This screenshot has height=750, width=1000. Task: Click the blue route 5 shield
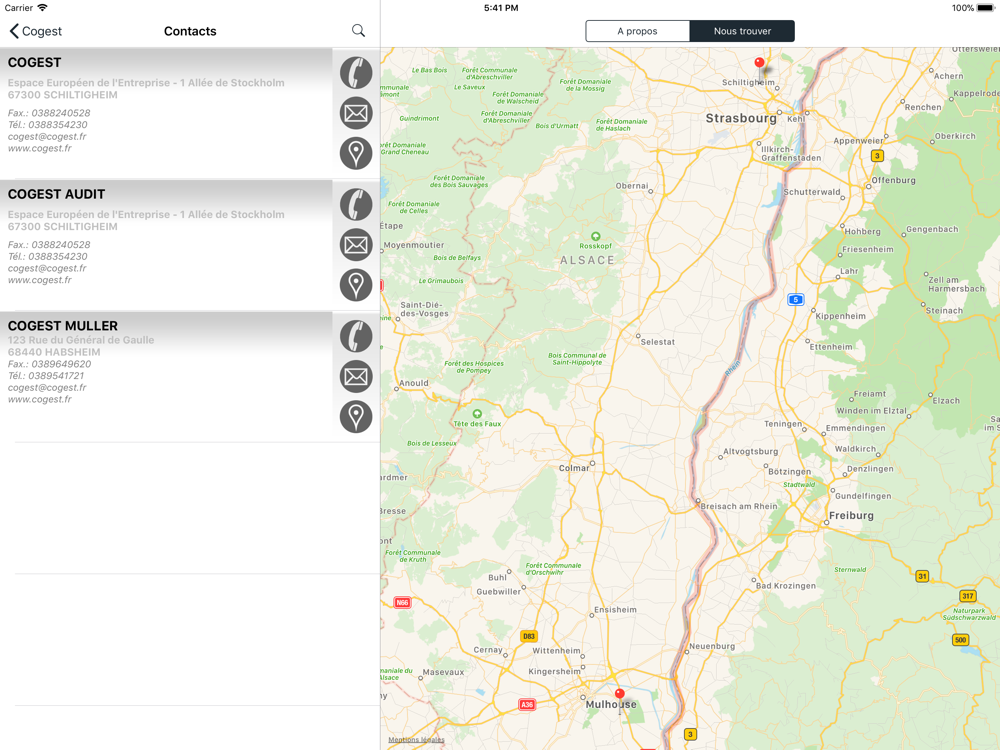[x=795, y=300]
